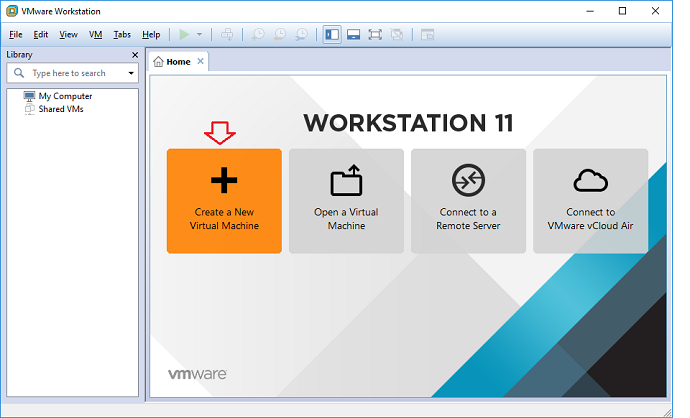This screenshot has width=690, height=418.
Task: Open the View menu
Action: 68,34
